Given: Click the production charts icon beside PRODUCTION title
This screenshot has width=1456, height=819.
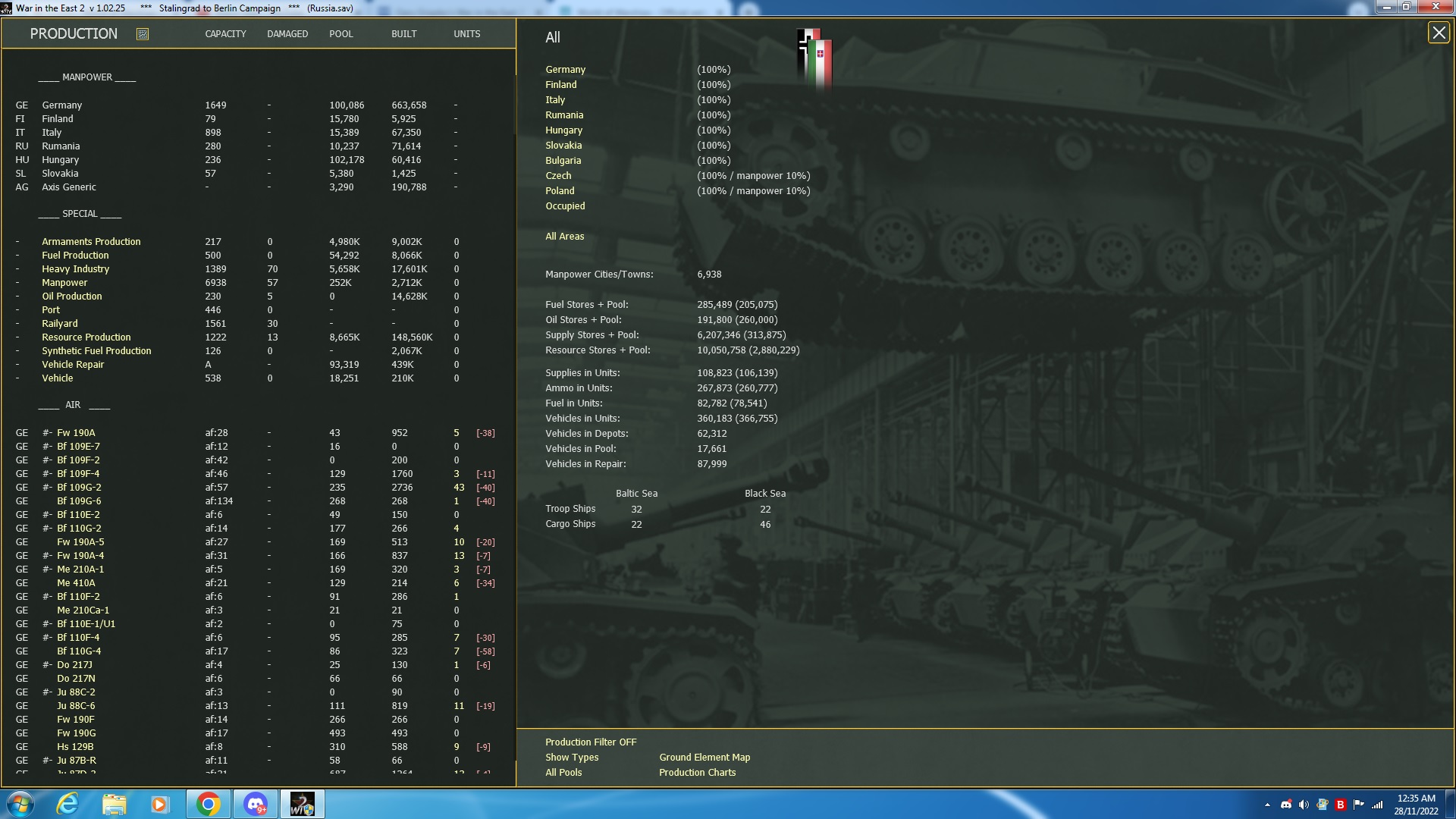Looking at the screenshot, I should 142,33.
